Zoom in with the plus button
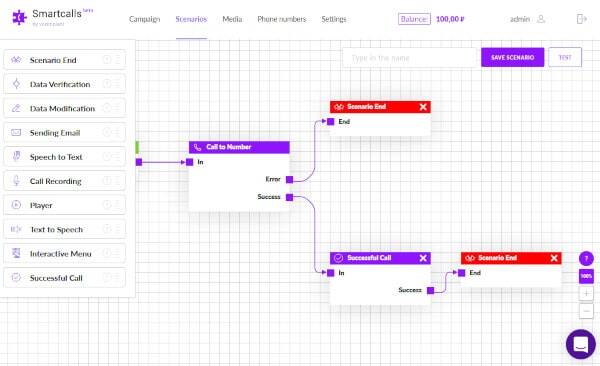 pyautogui.click(x=586, y=294)
